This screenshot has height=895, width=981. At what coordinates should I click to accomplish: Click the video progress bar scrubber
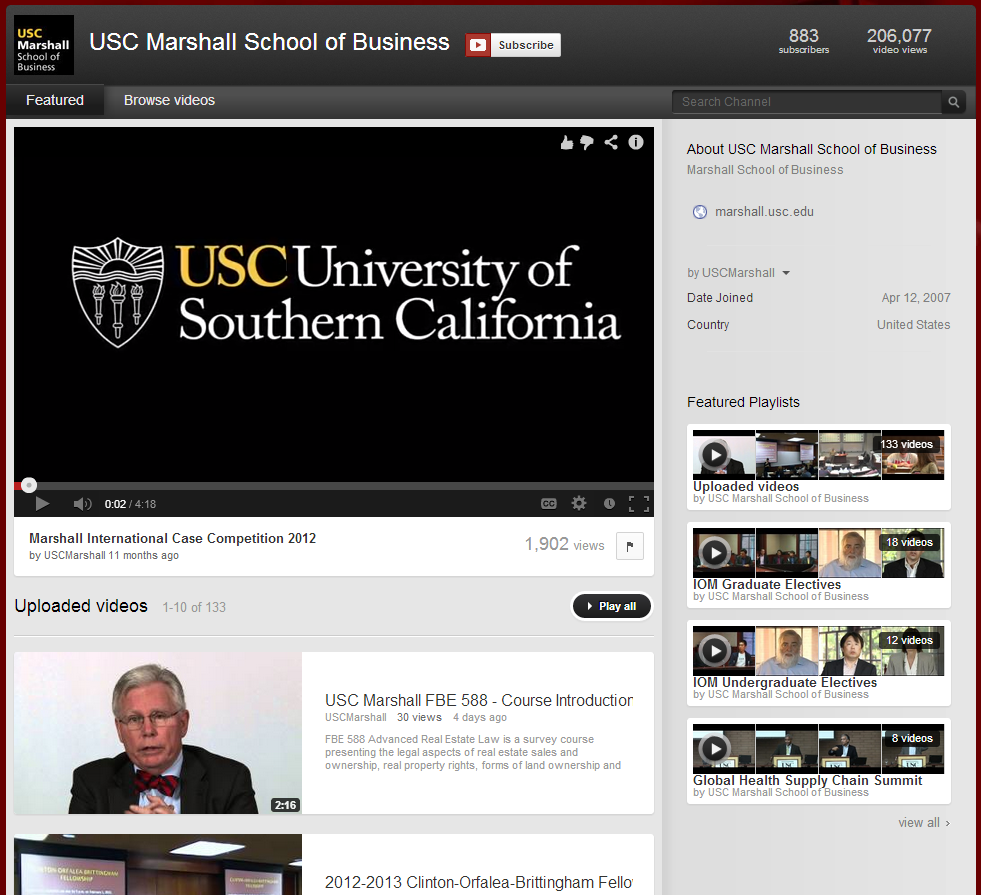tap(29, 485)
